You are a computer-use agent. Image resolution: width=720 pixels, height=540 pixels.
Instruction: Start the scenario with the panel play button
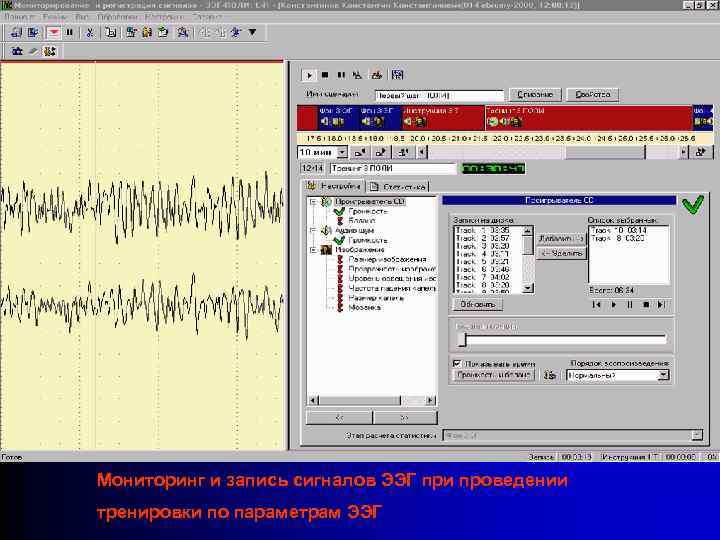point(309,75)
